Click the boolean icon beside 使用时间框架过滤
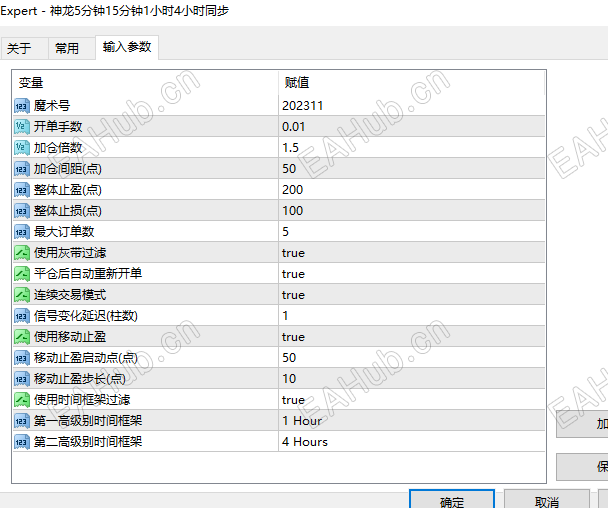608x508 pixels. tap(22, 400)
